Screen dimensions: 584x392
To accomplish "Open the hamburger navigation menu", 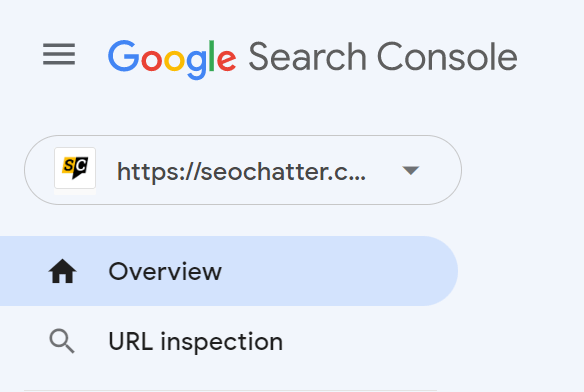I will point(59,54).
